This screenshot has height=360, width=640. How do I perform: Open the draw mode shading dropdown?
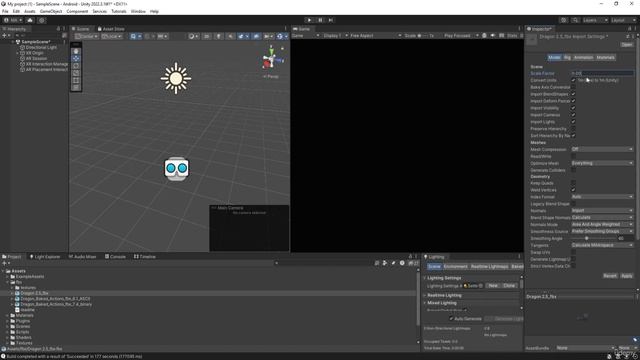point(193,36)
